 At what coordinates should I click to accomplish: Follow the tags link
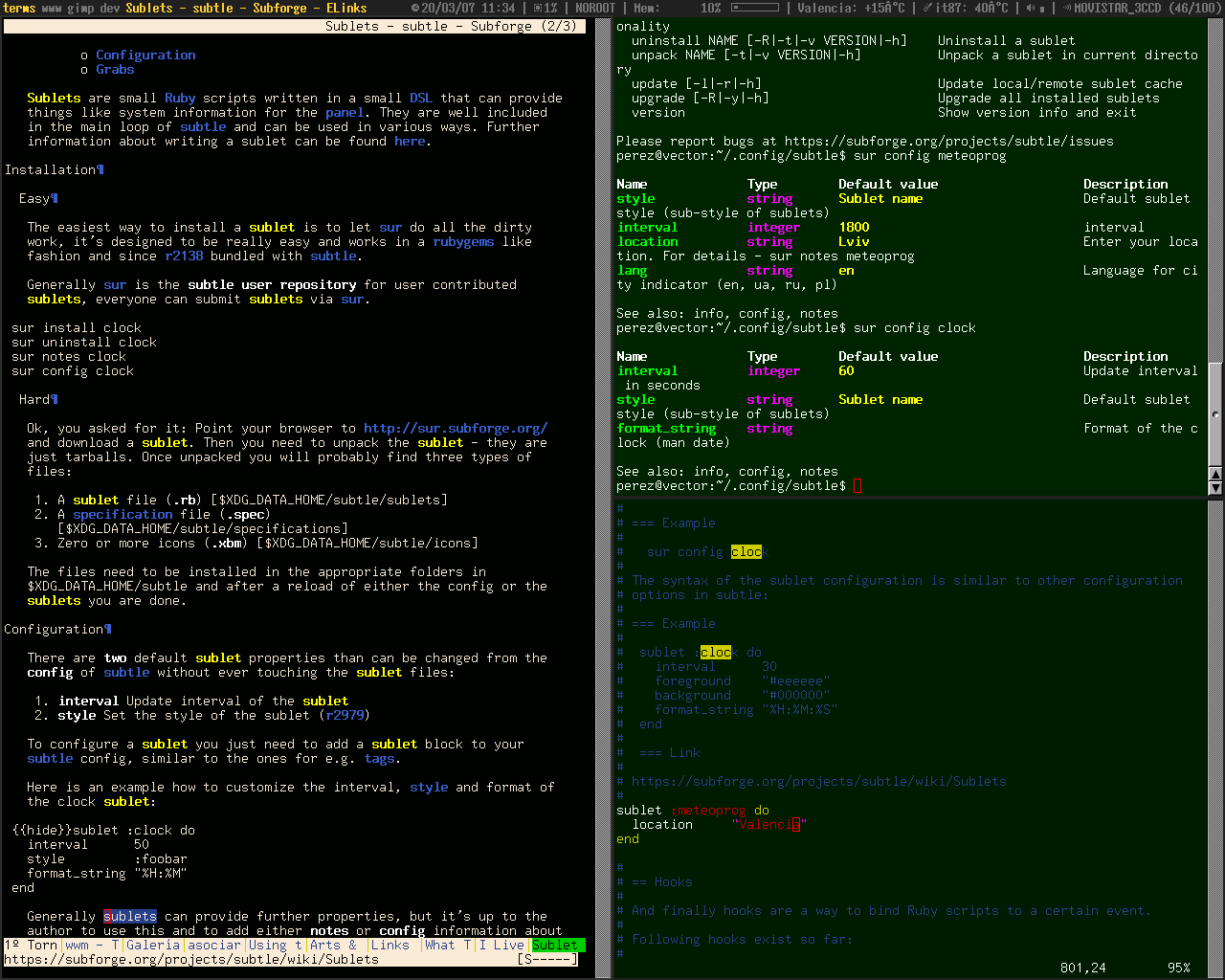tap(379, 758)
